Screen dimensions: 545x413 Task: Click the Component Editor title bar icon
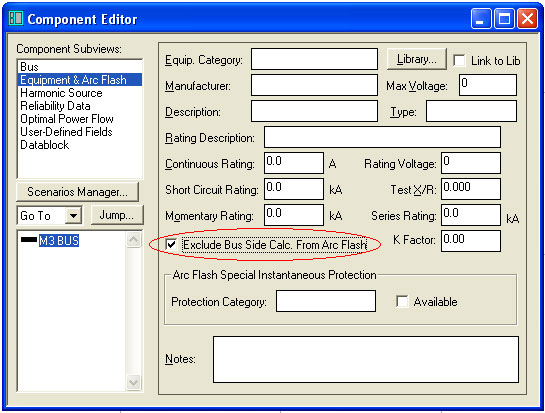pyautogui.click(x=16, y=18)
